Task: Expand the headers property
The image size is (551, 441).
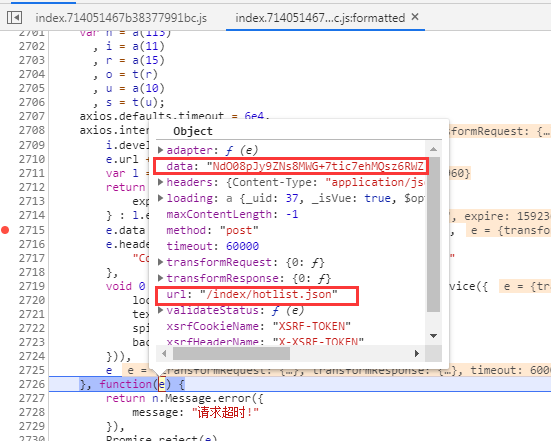Action: click(x=160, y=182)
